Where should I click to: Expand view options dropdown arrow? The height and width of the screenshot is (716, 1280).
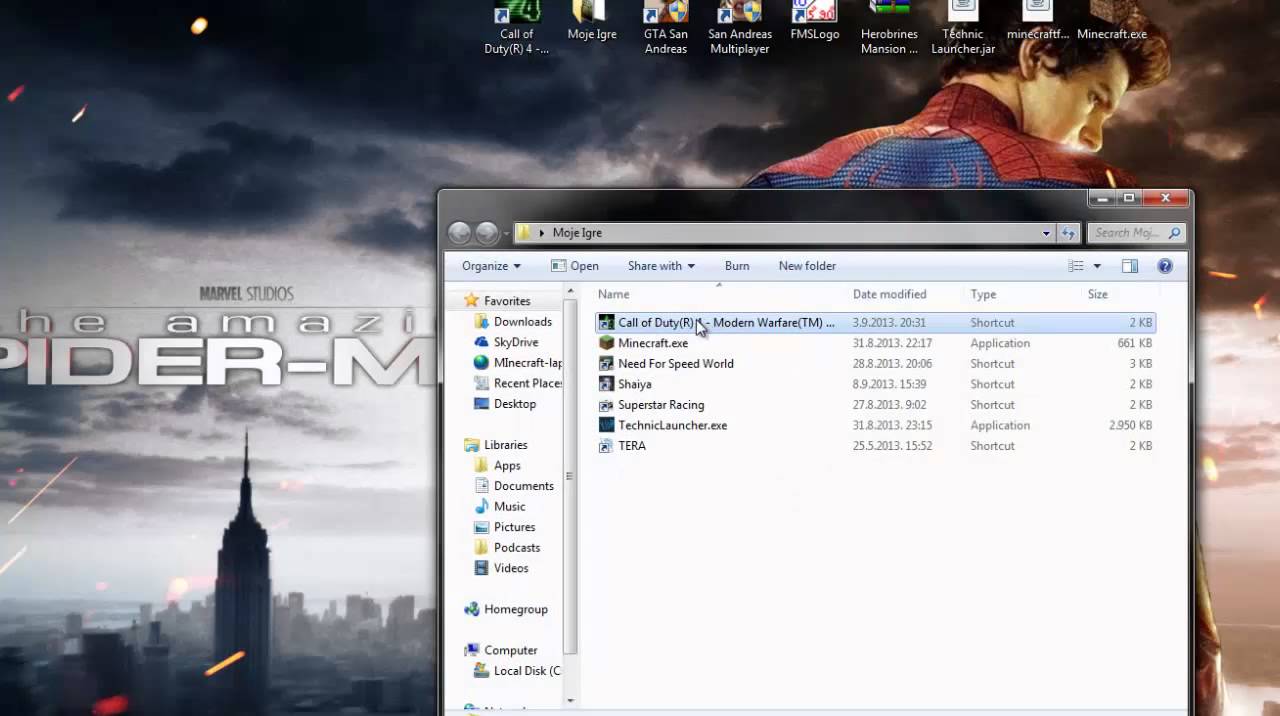point(1097,266)
